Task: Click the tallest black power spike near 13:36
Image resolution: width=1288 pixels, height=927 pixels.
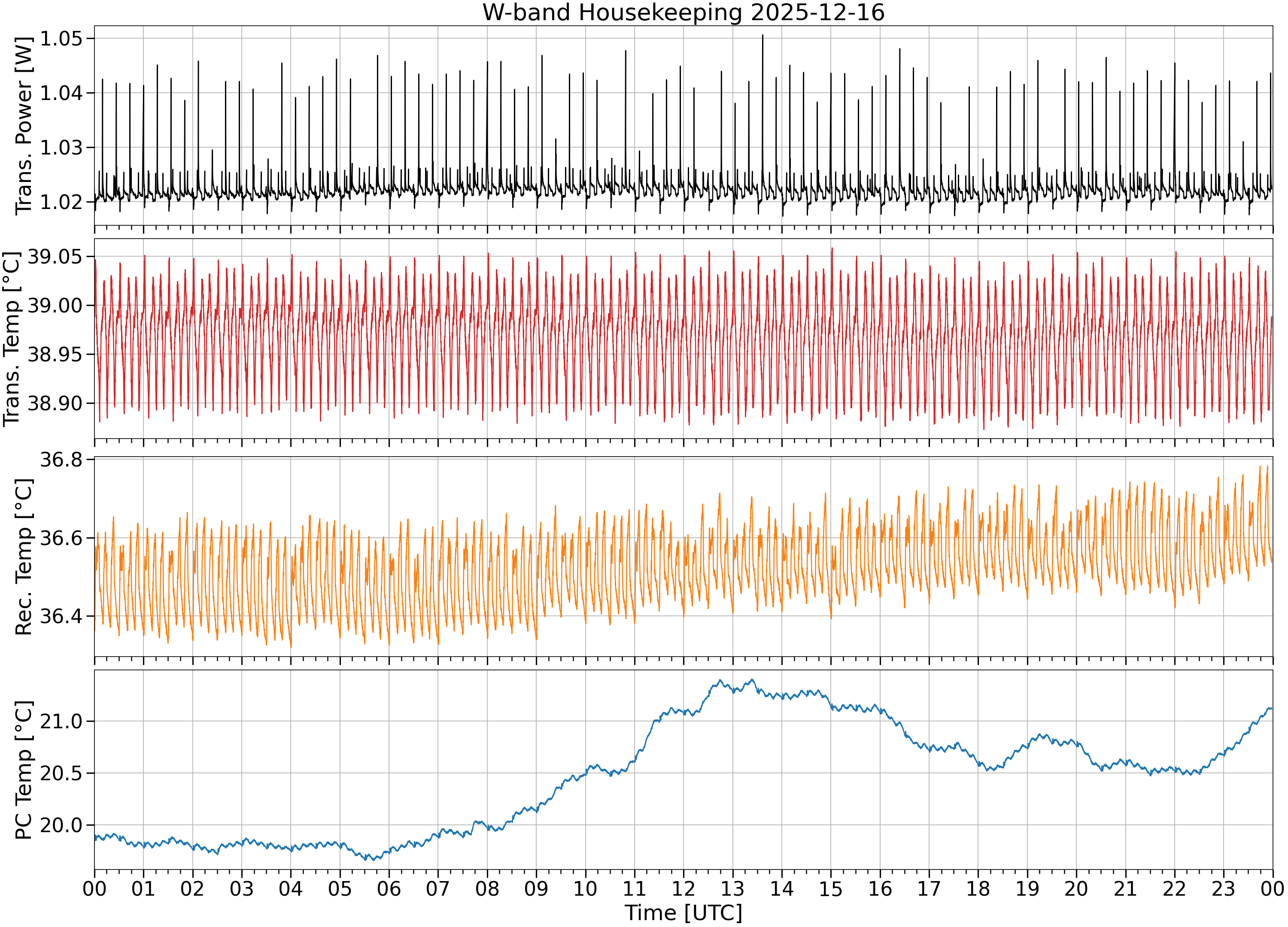Action: [x=762, y=35]
